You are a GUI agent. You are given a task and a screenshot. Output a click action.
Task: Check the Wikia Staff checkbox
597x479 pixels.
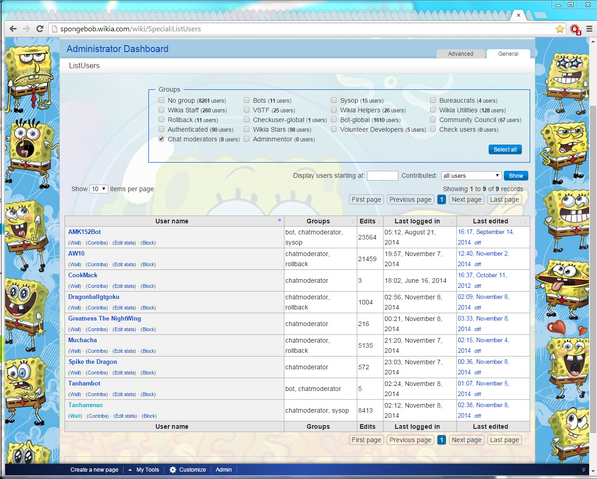point(161,110)
